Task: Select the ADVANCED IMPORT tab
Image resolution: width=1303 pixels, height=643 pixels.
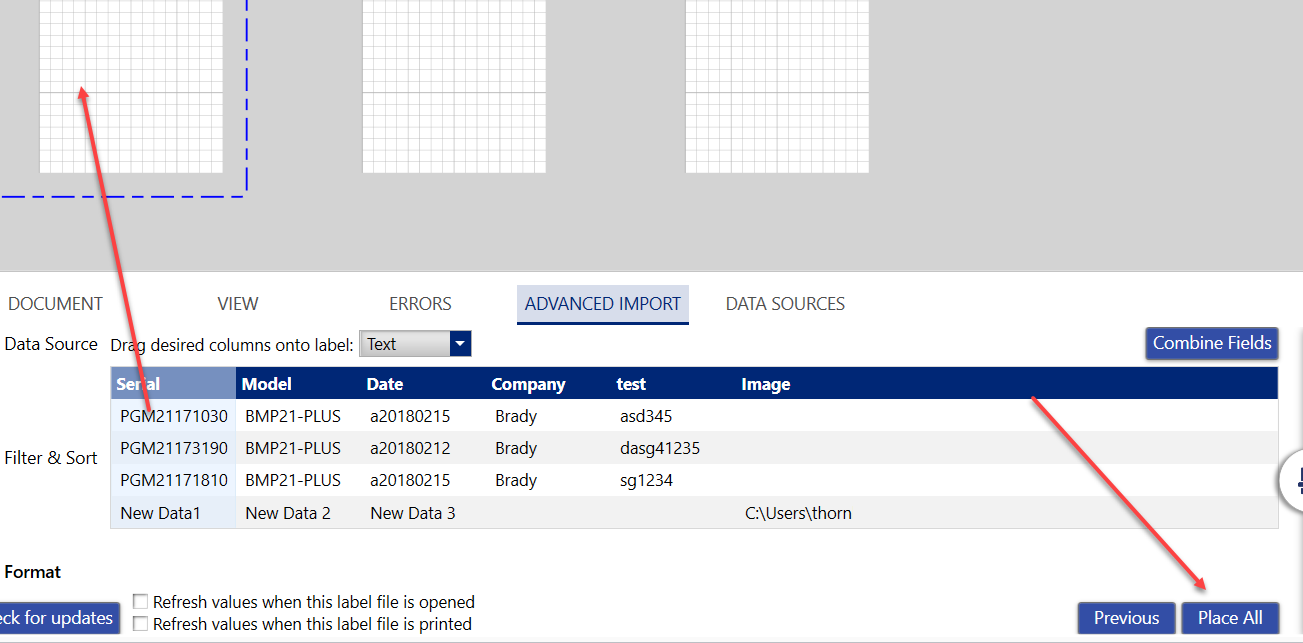Action: coord(602,304)
